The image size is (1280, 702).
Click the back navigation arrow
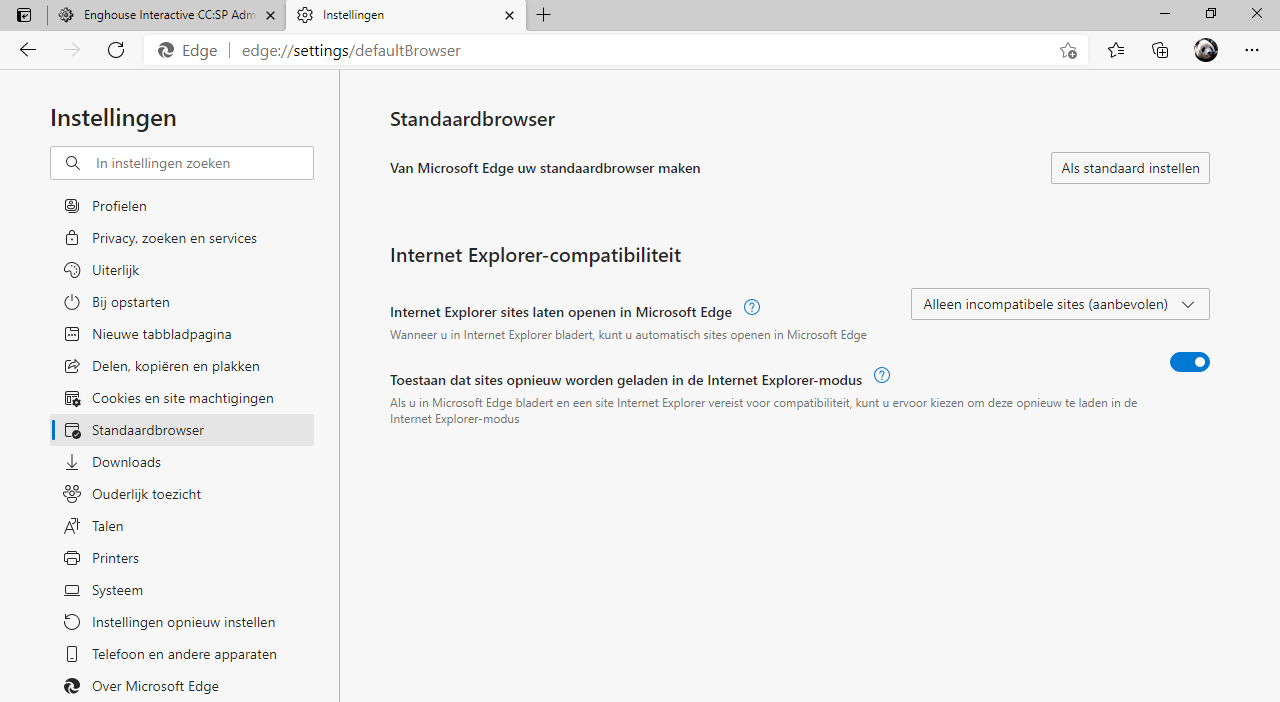pos(28,50)
